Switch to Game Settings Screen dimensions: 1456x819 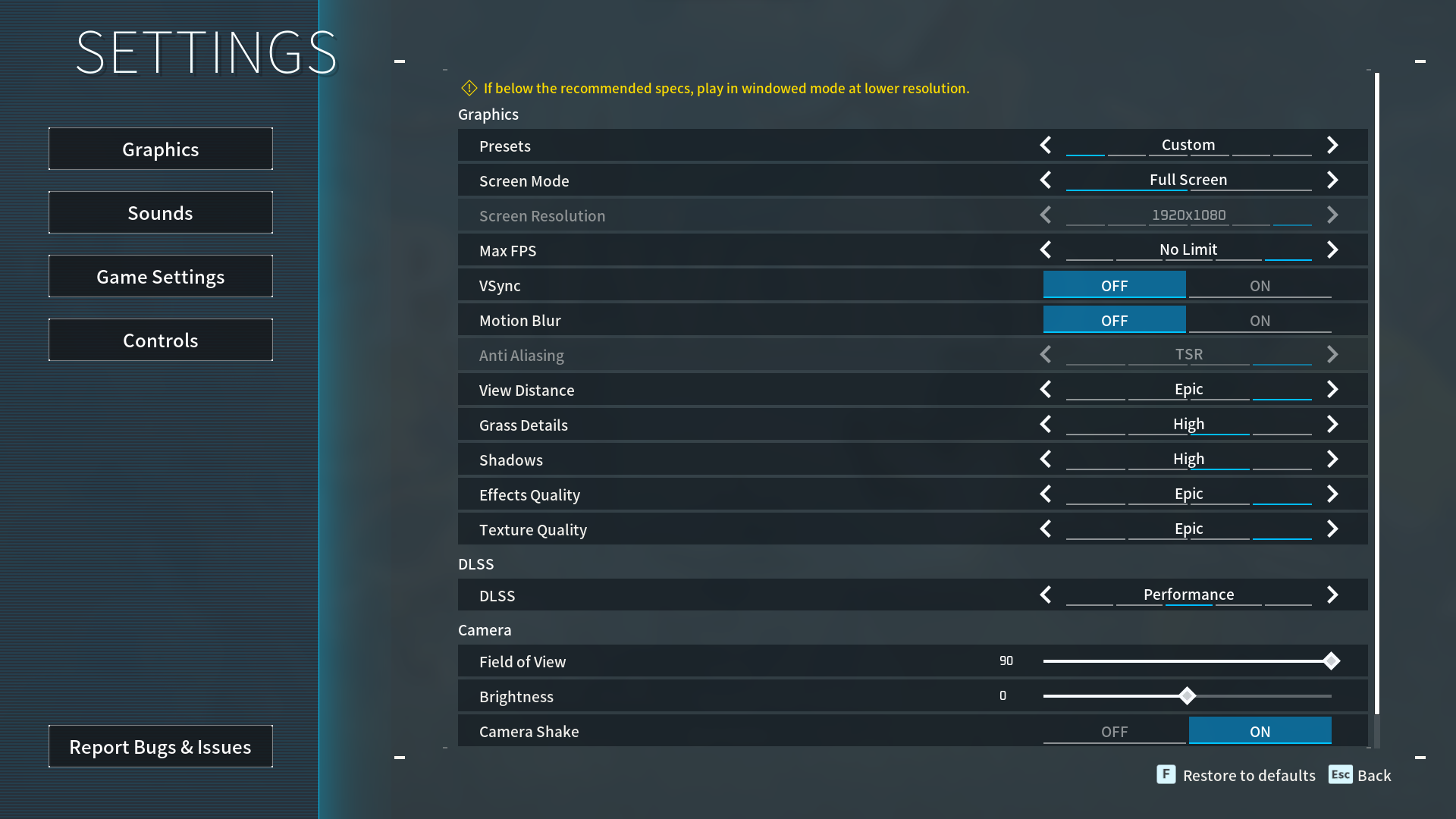coord(160,276)
